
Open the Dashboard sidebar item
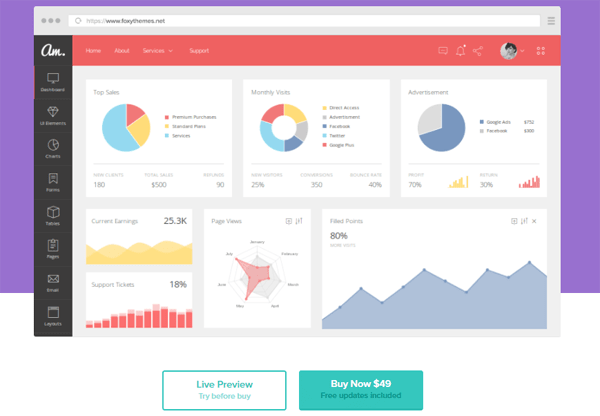[53, 82]
